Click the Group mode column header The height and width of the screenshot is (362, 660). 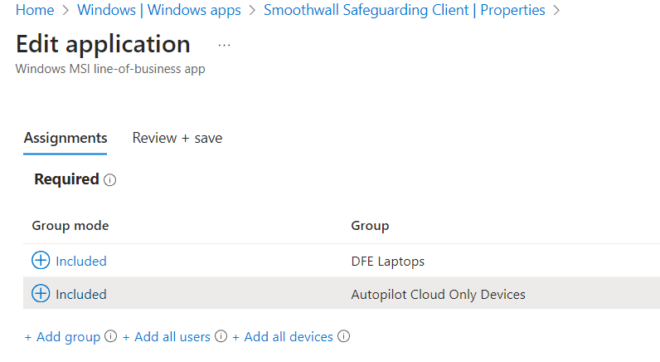70,226
